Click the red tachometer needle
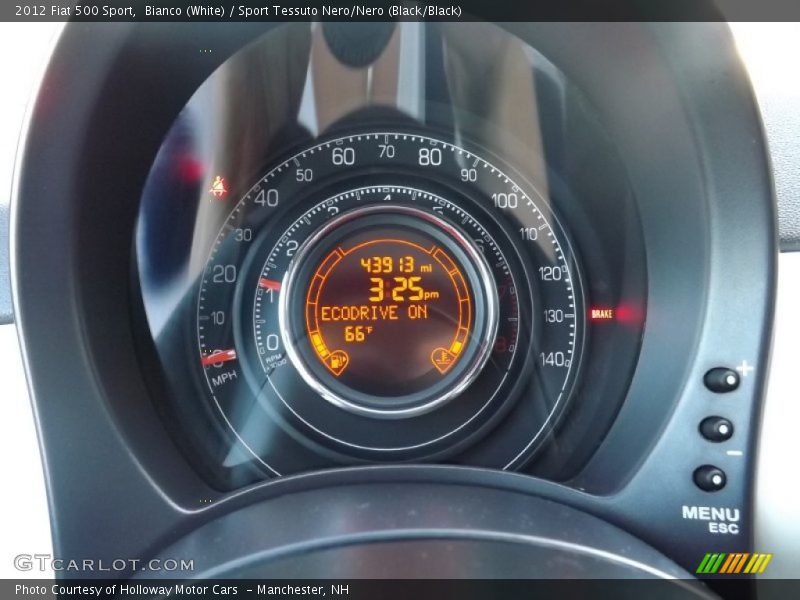This screenshot has width=800, height=600. coord(269,285)
